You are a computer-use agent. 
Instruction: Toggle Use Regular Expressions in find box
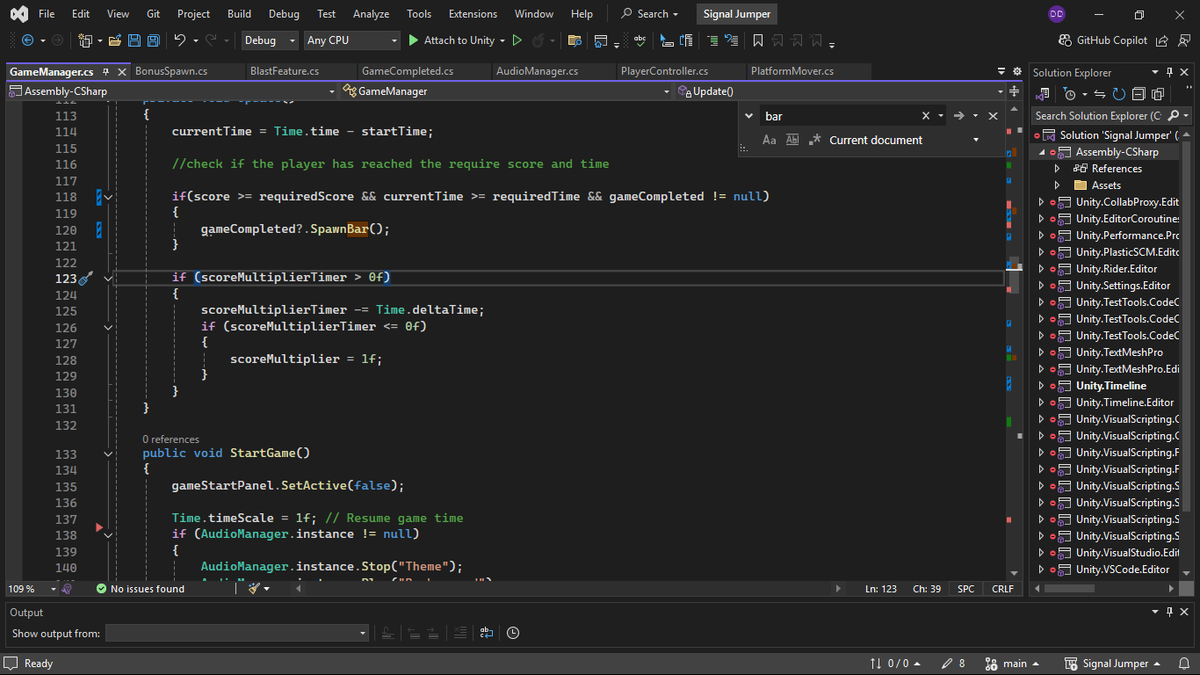[x=815, y=140]
